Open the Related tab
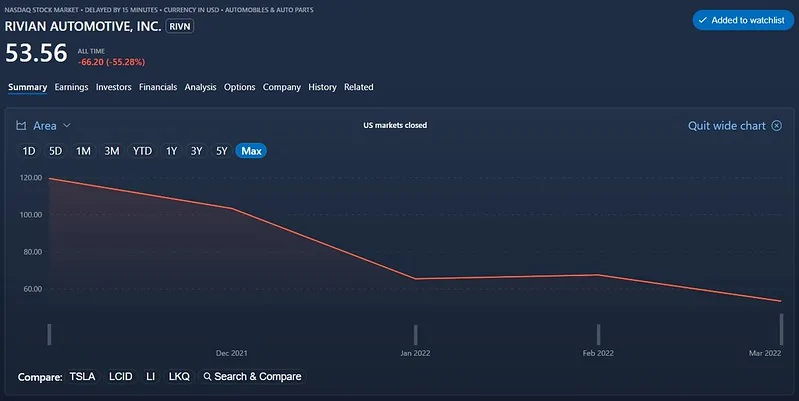Viewport: 799px width, 401px height. pos(359,87)
